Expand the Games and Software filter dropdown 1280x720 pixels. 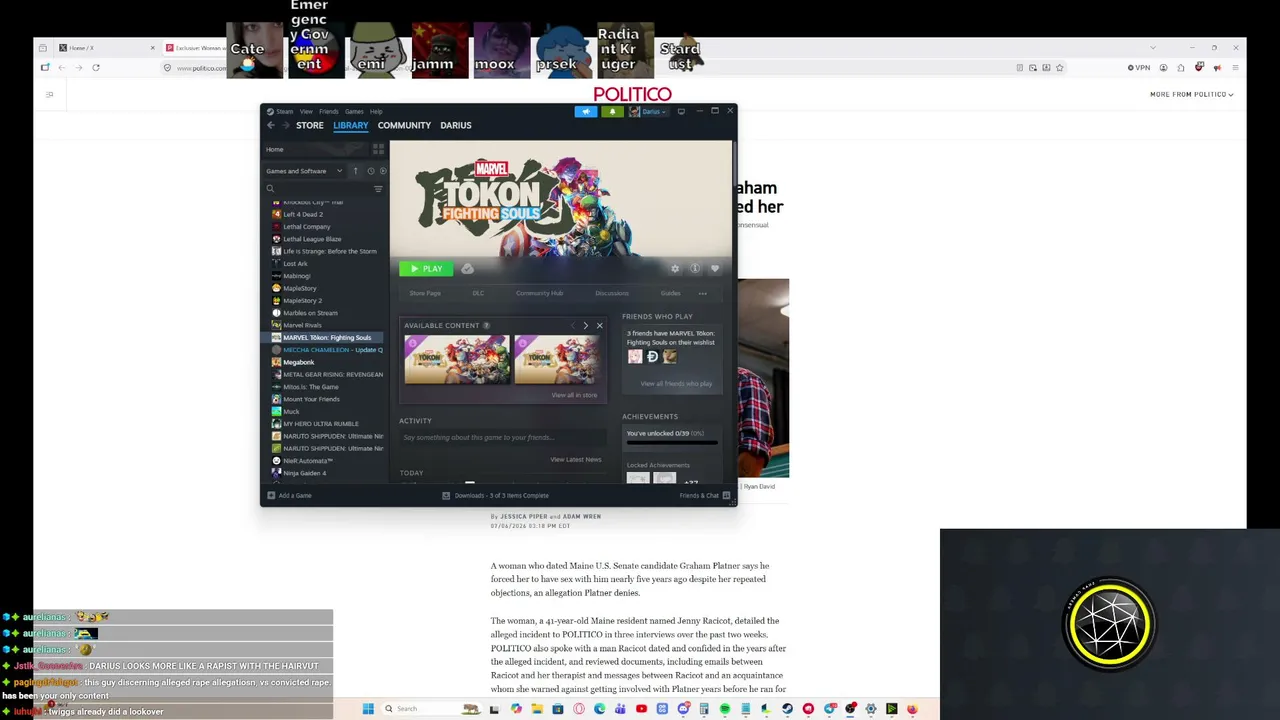click(x=304, y=171)
